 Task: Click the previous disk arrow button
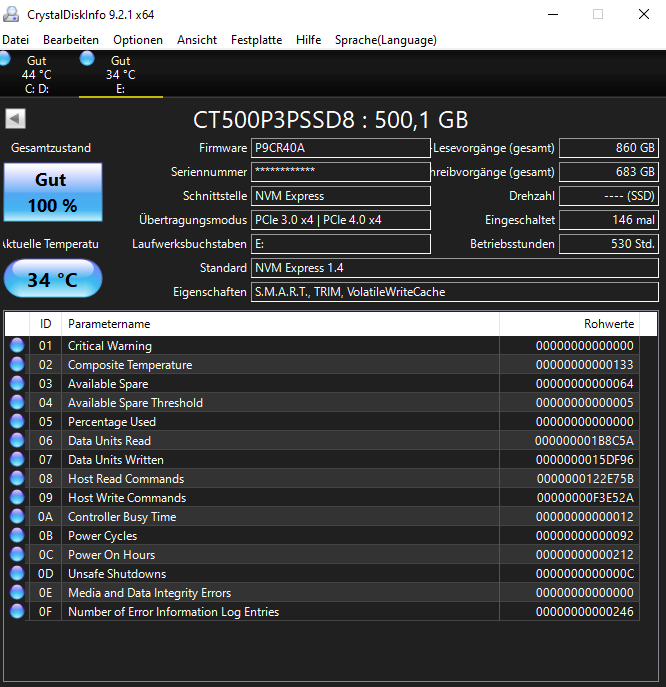15,119
